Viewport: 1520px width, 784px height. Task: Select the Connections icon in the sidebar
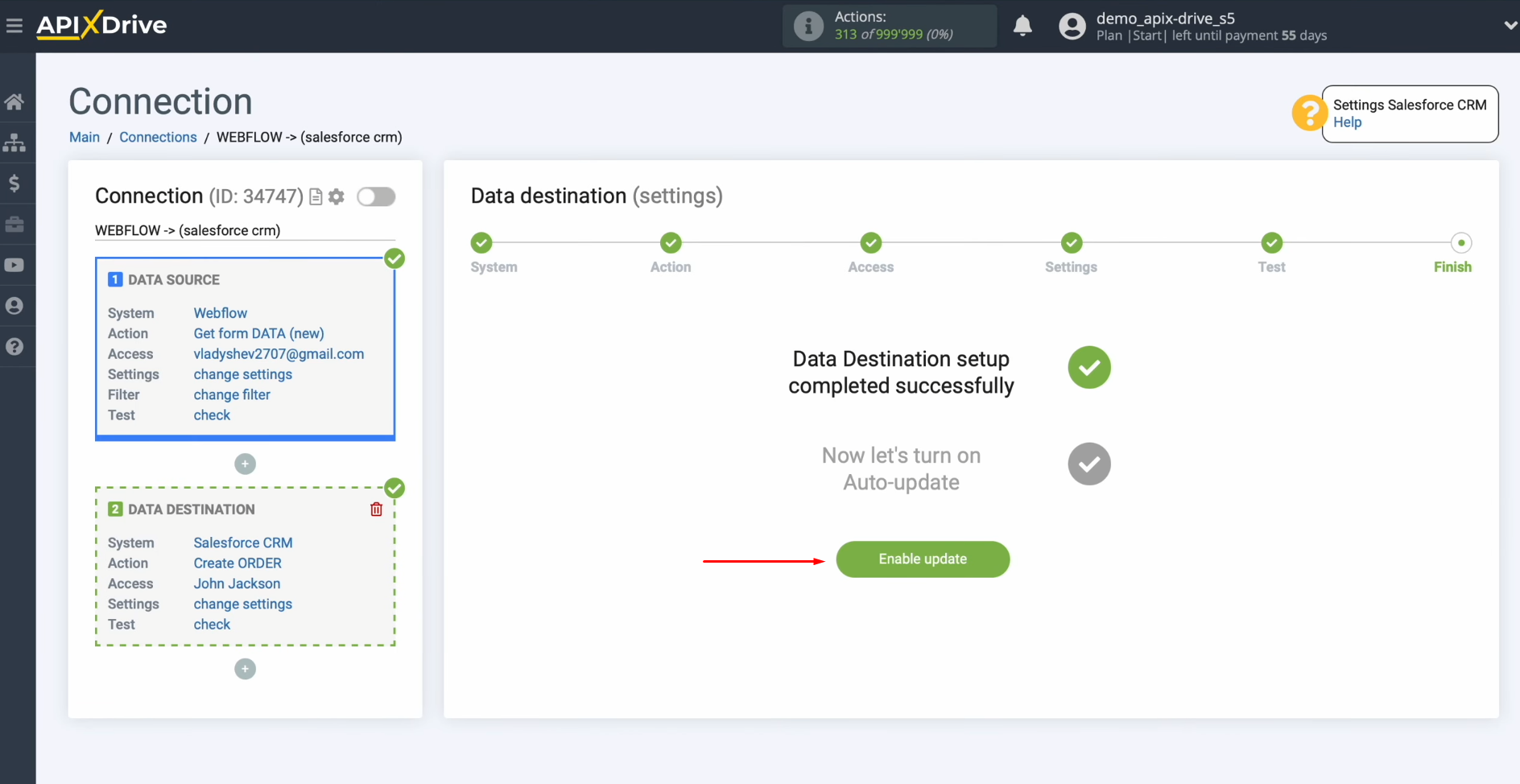pos(16,142)
